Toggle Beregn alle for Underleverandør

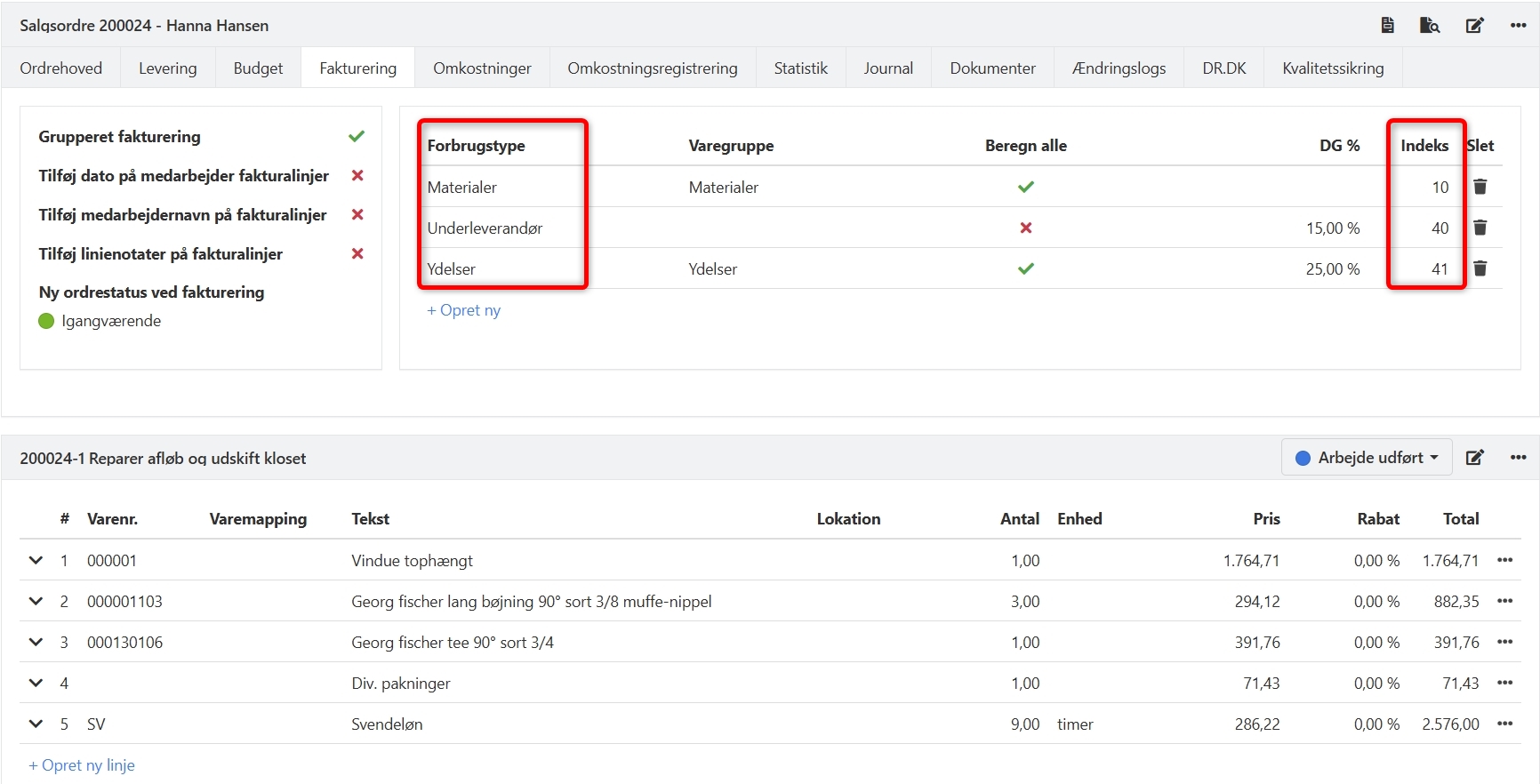[x=1025, y=228]
